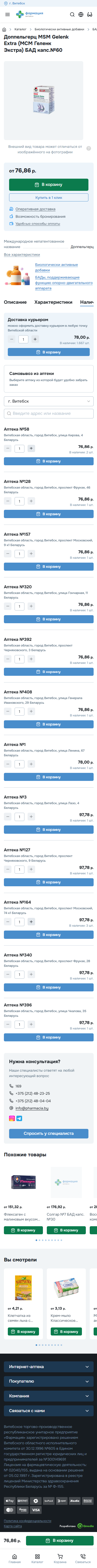
Task: Open the hamburger menu icon
Action: pos(6,14)
